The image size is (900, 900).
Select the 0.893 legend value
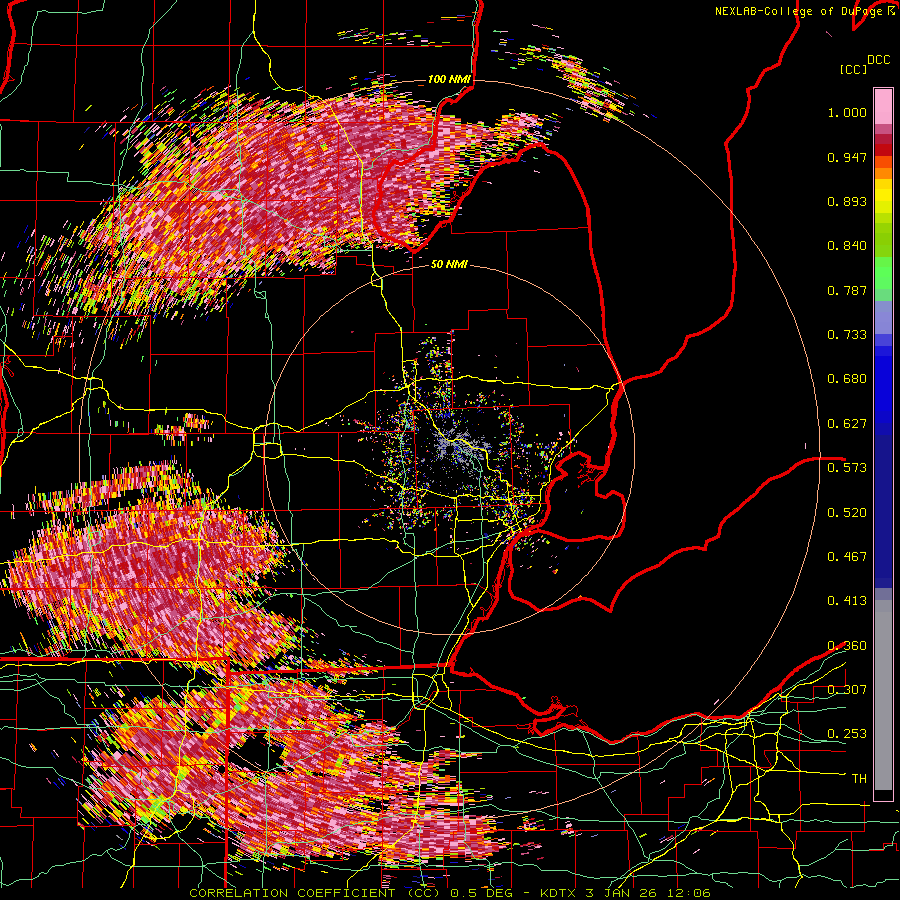coord(847,201)
